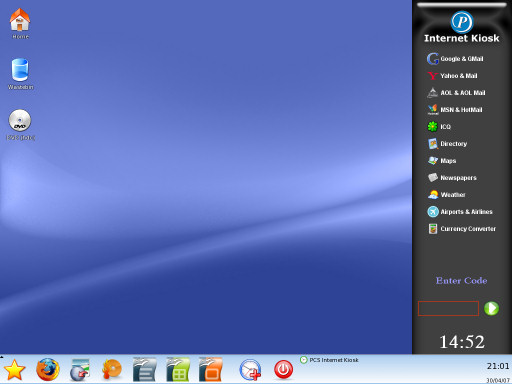Launch the disc burning app icon
Screen dimensions: 512x384
point(112,369)
